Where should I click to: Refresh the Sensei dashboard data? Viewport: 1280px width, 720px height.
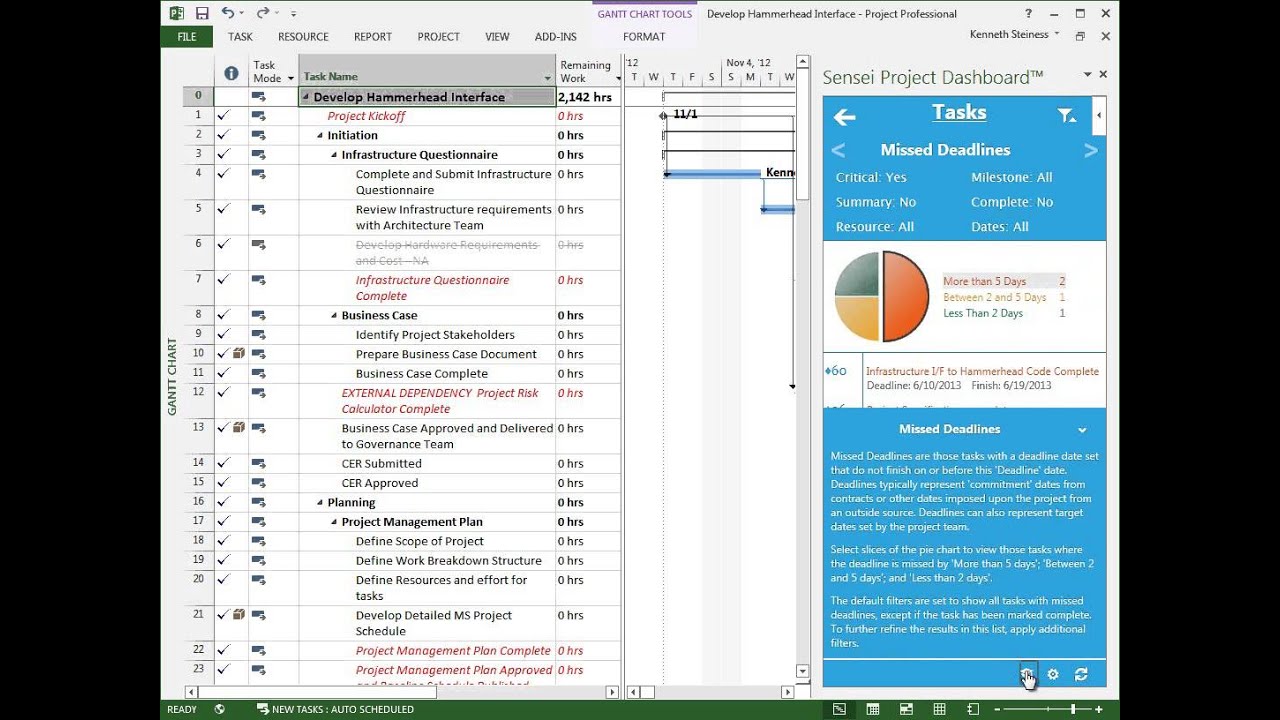coord(1081,675)
